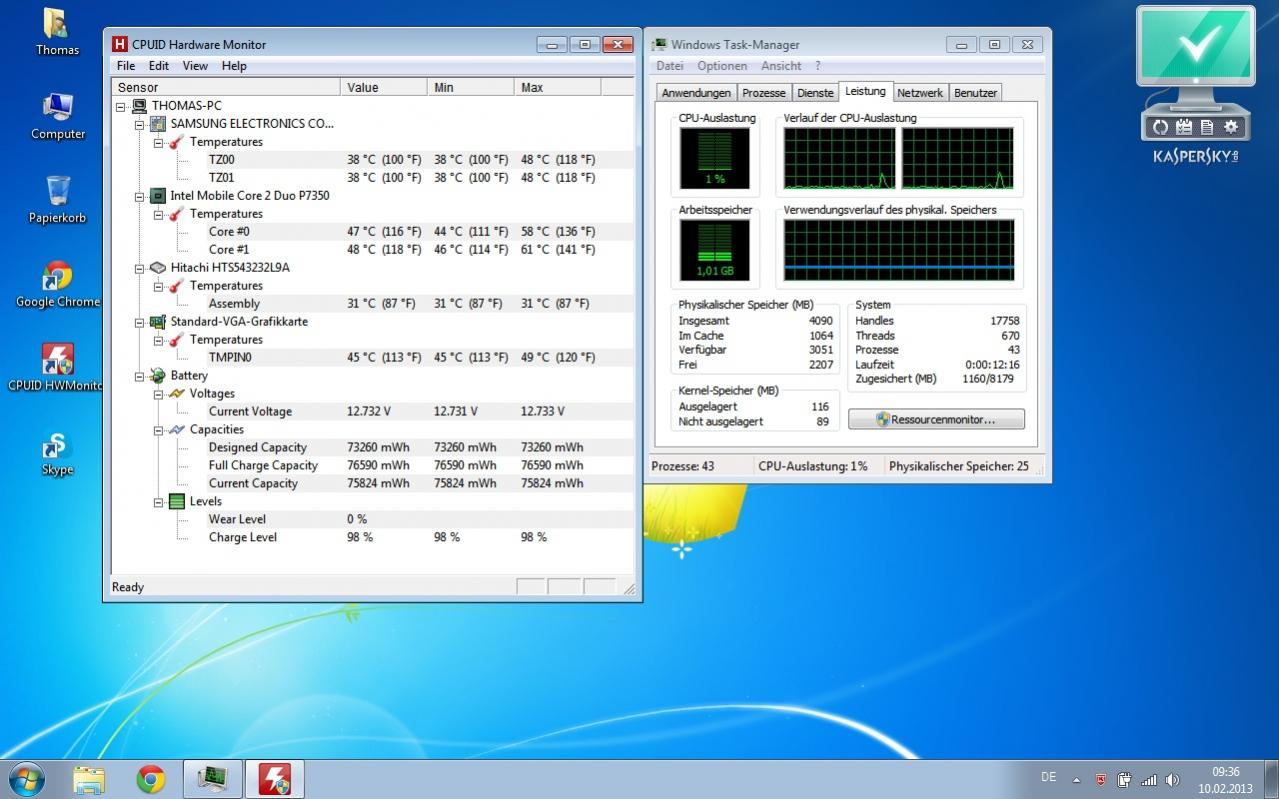Collapse the Voltages branch under Battery
This screenshot has height=799, width=1279.
point(157,394)
